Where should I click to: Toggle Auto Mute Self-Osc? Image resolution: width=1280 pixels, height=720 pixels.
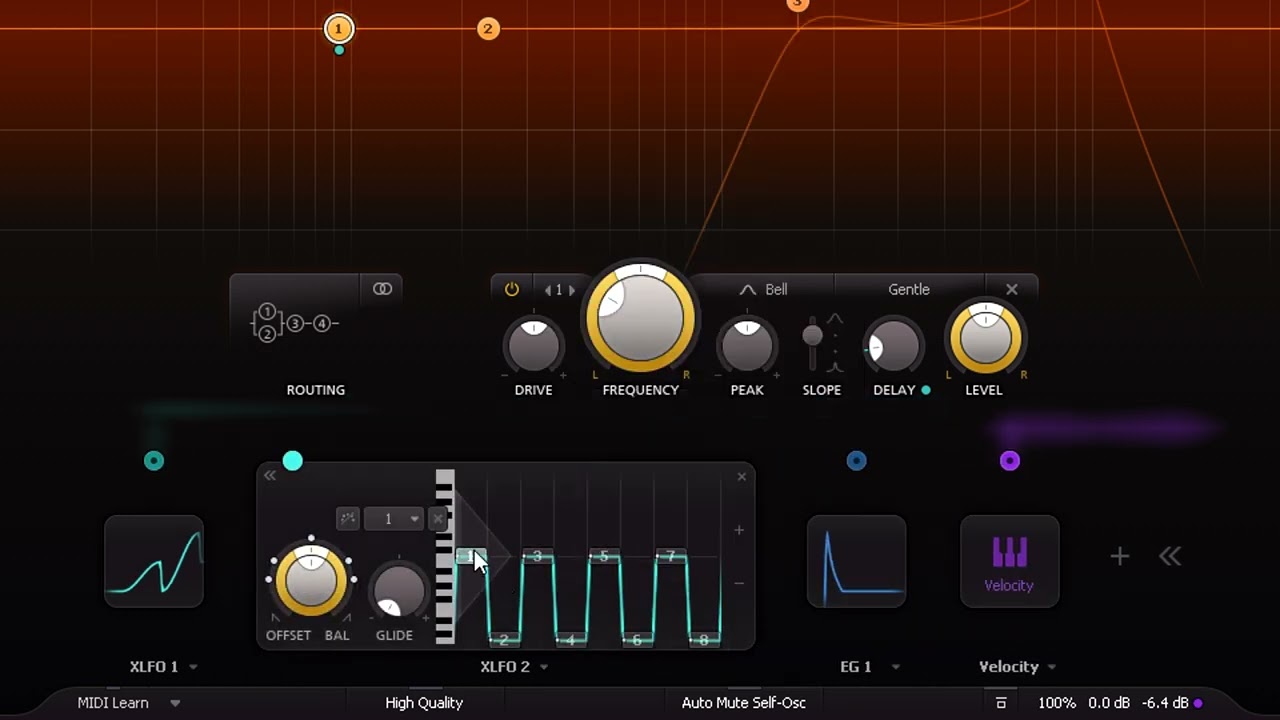click(x=744, y=703)
